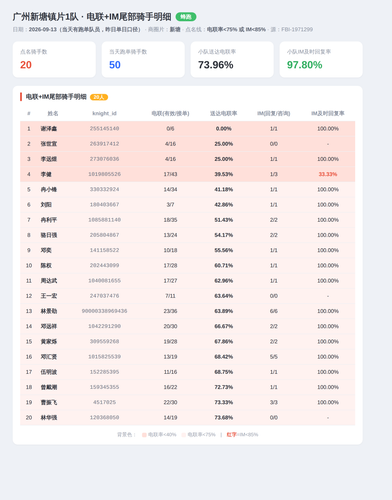Click the orange 20人 count badge

pyautogui.click(x=99, y=97)
